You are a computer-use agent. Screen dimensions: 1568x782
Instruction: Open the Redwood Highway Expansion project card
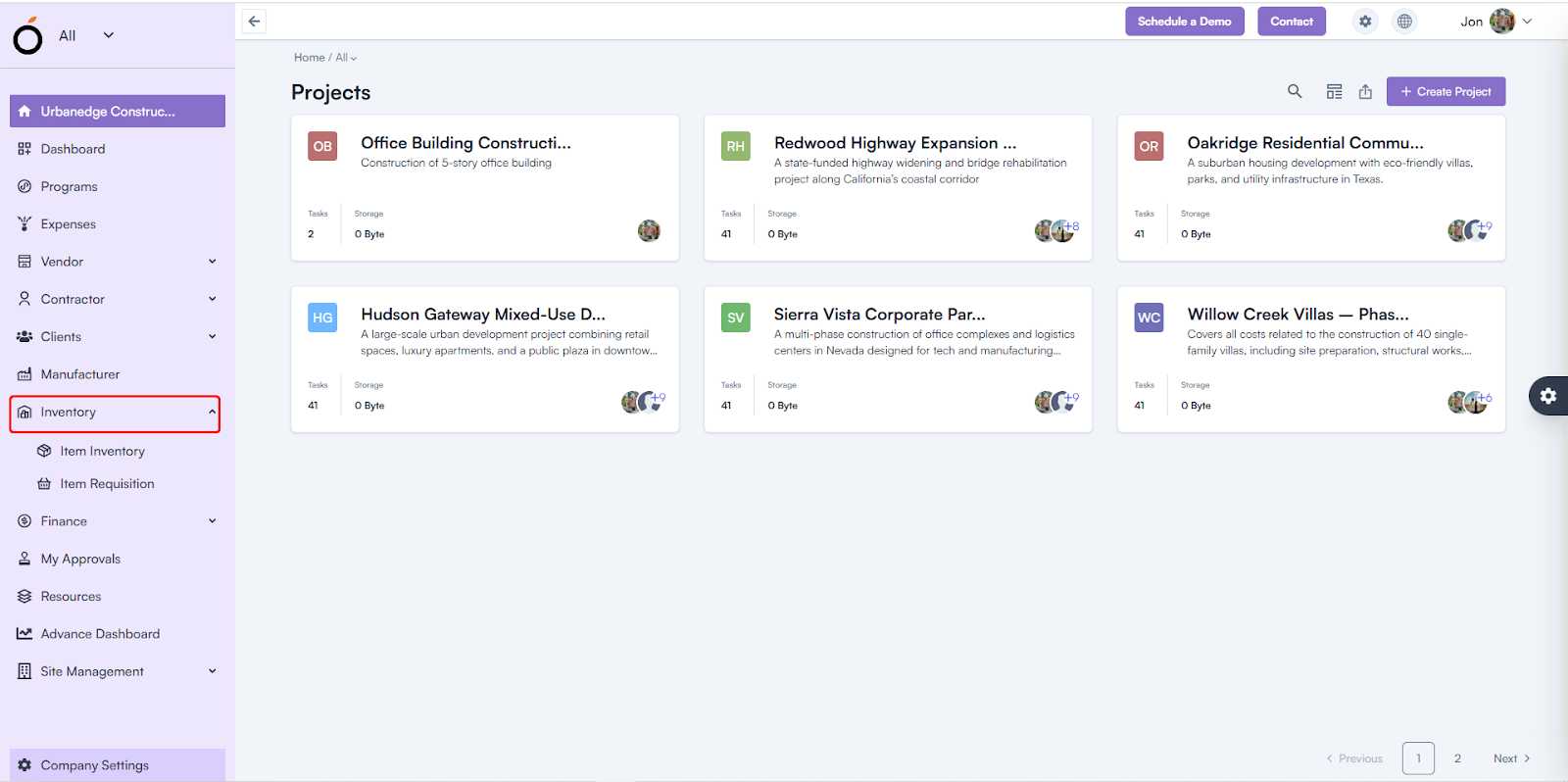tap(896, 143)
